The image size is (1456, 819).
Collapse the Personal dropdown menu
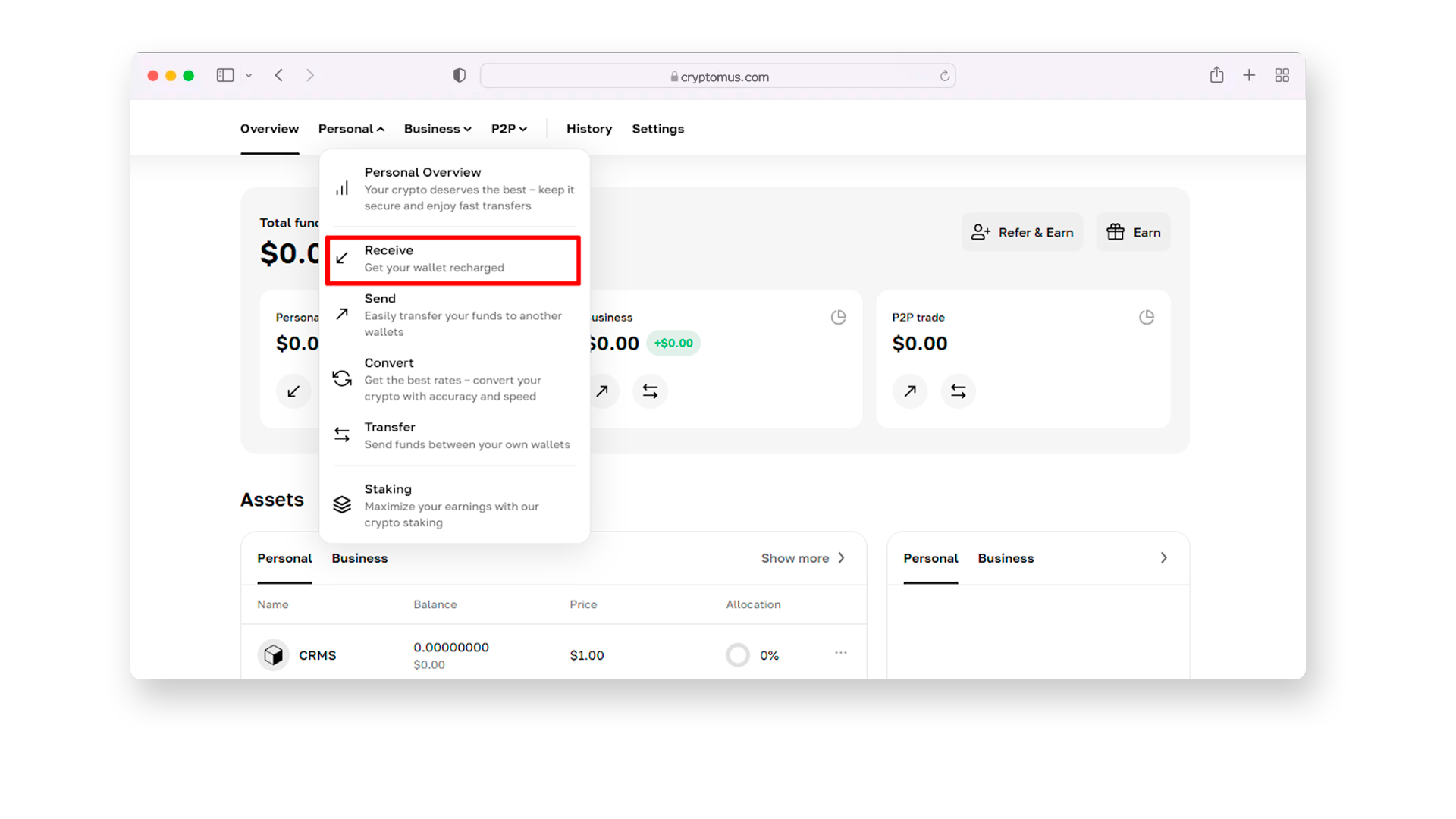pyautogui.click(x=351, y=129)
